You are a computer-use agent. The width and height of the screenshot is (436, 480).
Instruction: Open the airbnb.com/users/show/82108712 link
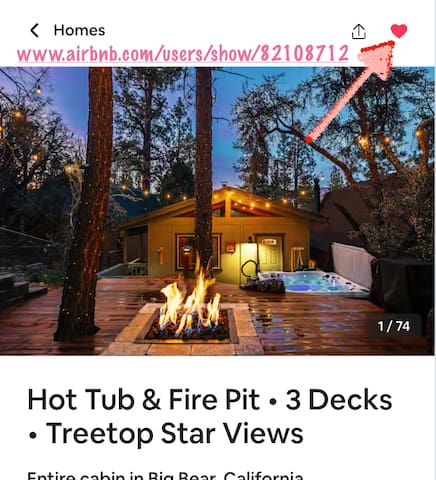click(x=183, y=53)
